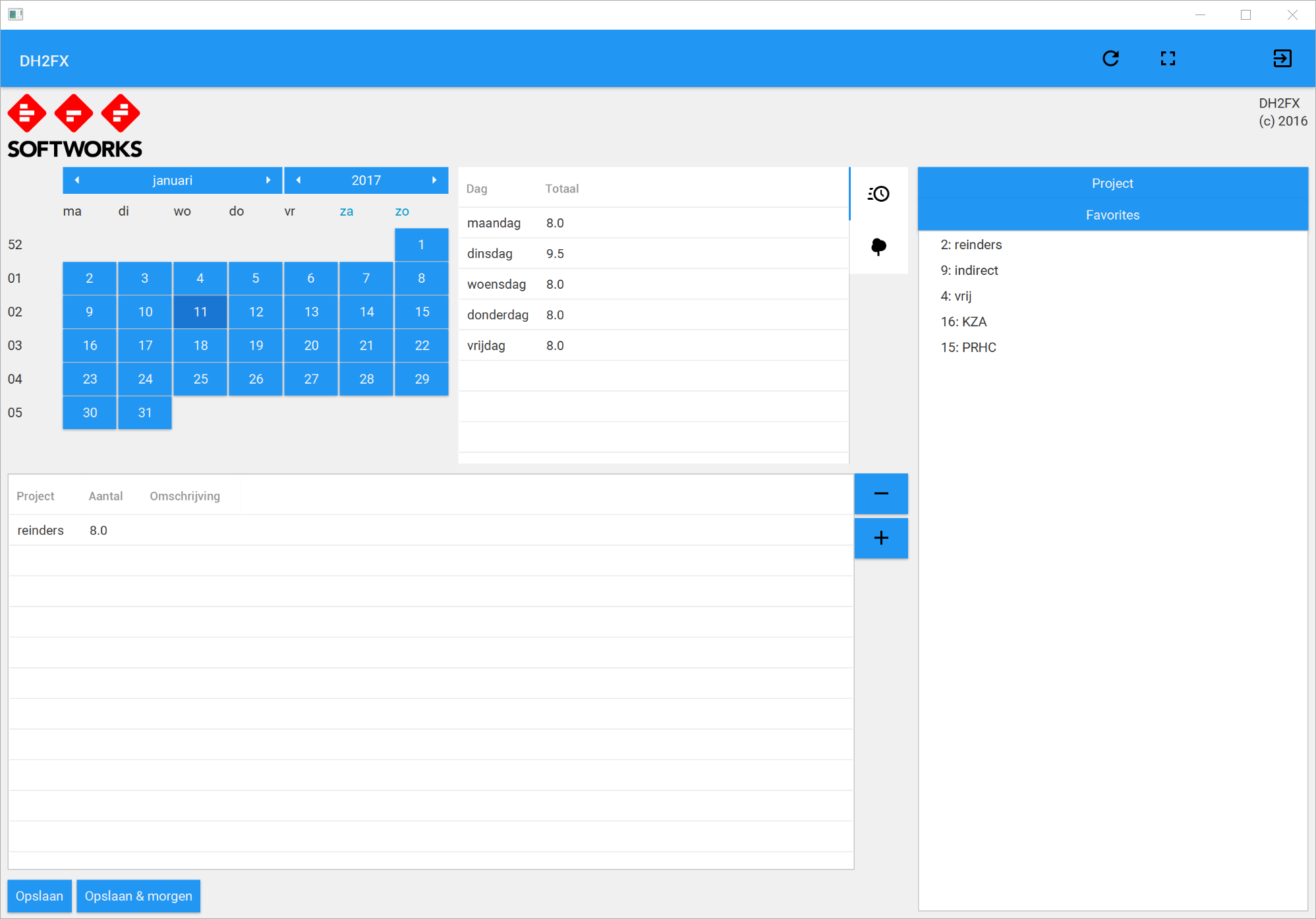The image size is (1316, 919).
Task: Navigate to previous year with left arrow
Action: (297, 181)
